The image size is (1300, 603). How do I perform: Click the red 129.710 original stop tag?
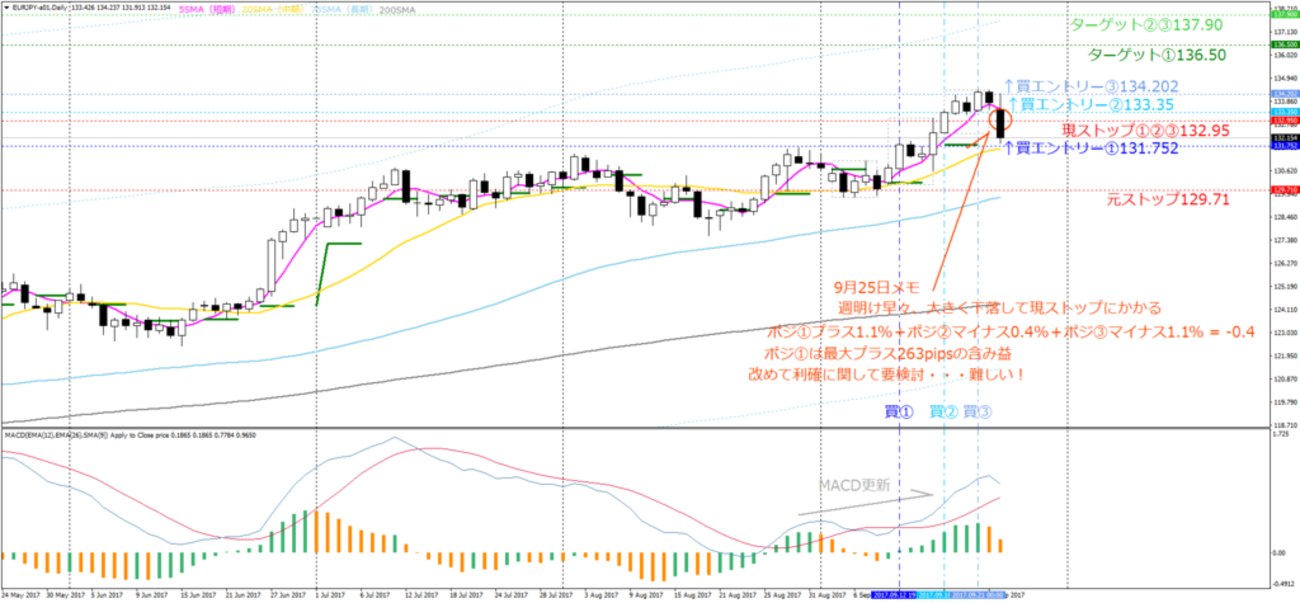coord(1285,189)
